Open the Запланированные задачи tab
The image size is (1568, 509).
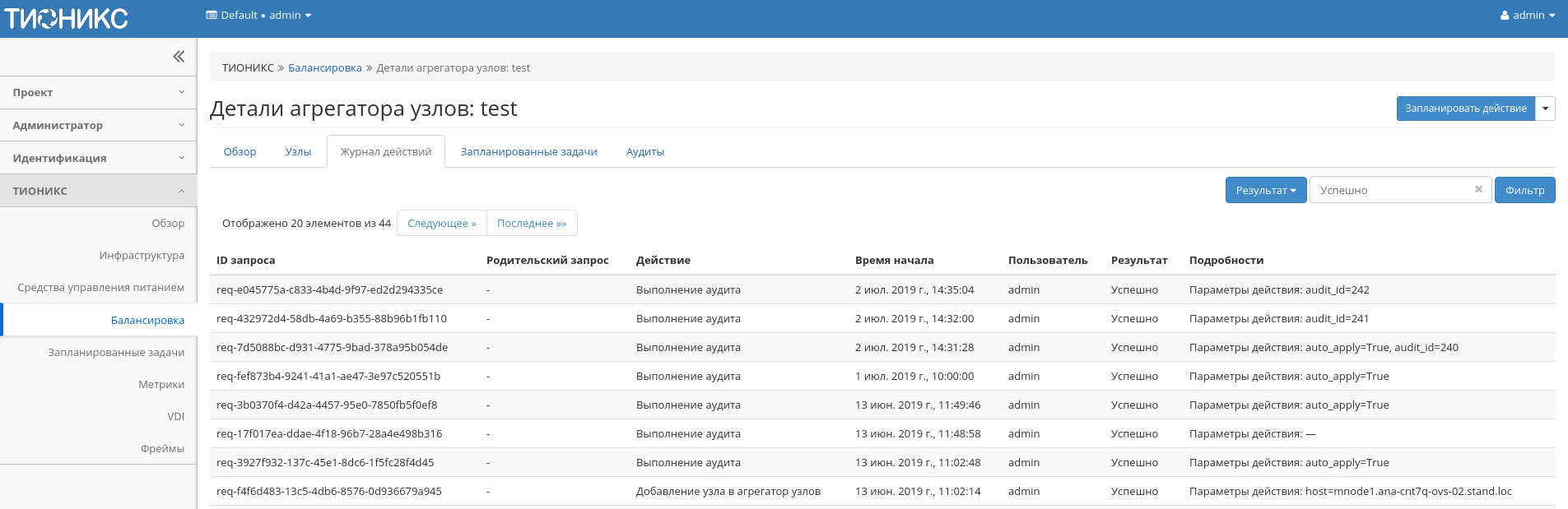[528, 152]
